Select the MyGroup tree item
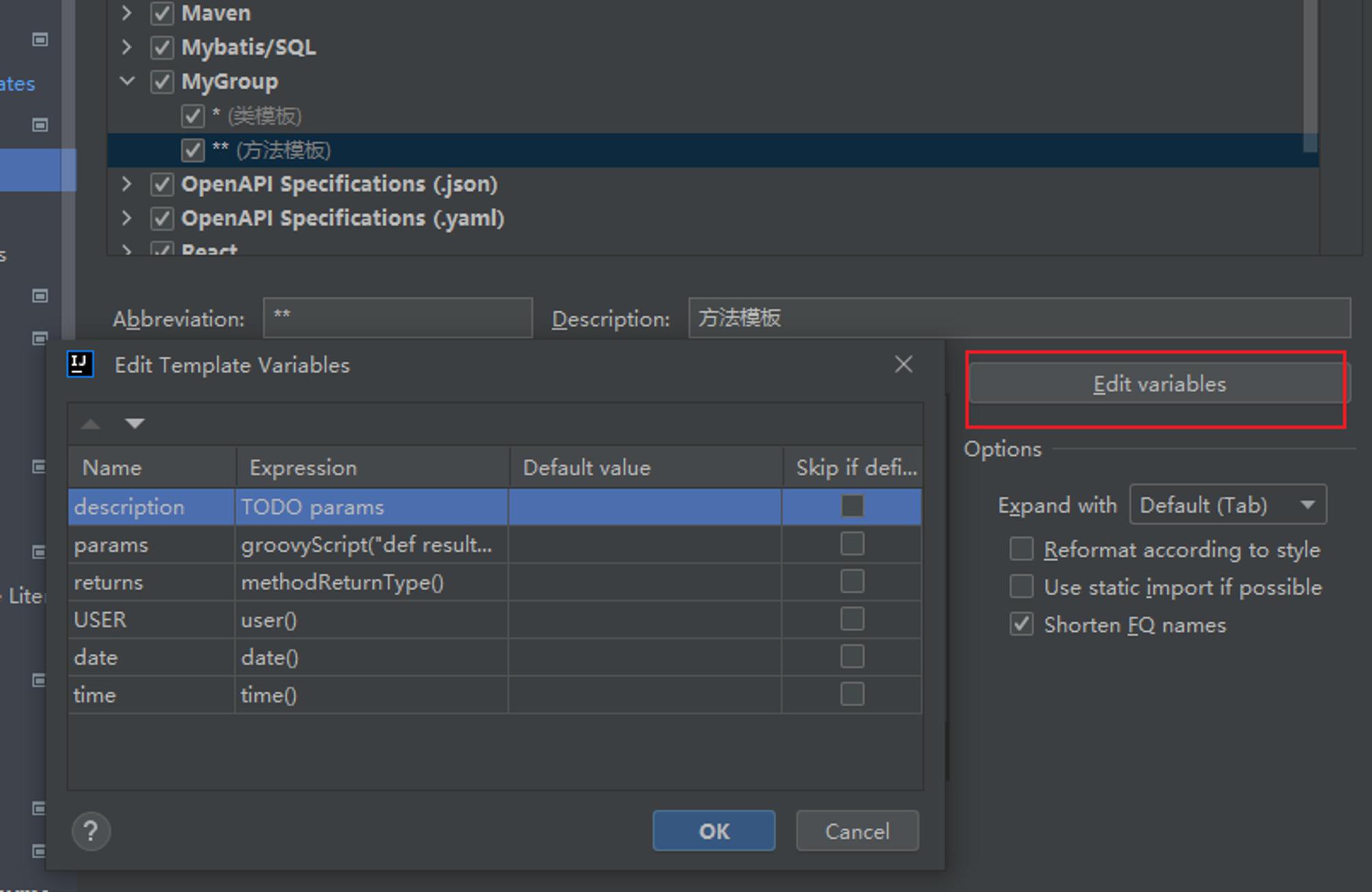Viewport: 1372px width, 892px height. pyautogui.click(x=230, y=82)
